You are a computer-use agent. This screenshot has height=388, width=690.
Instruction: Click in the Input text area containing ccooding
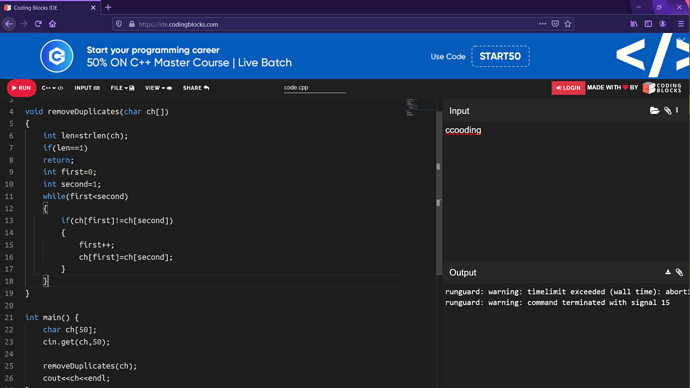point(566,189)
